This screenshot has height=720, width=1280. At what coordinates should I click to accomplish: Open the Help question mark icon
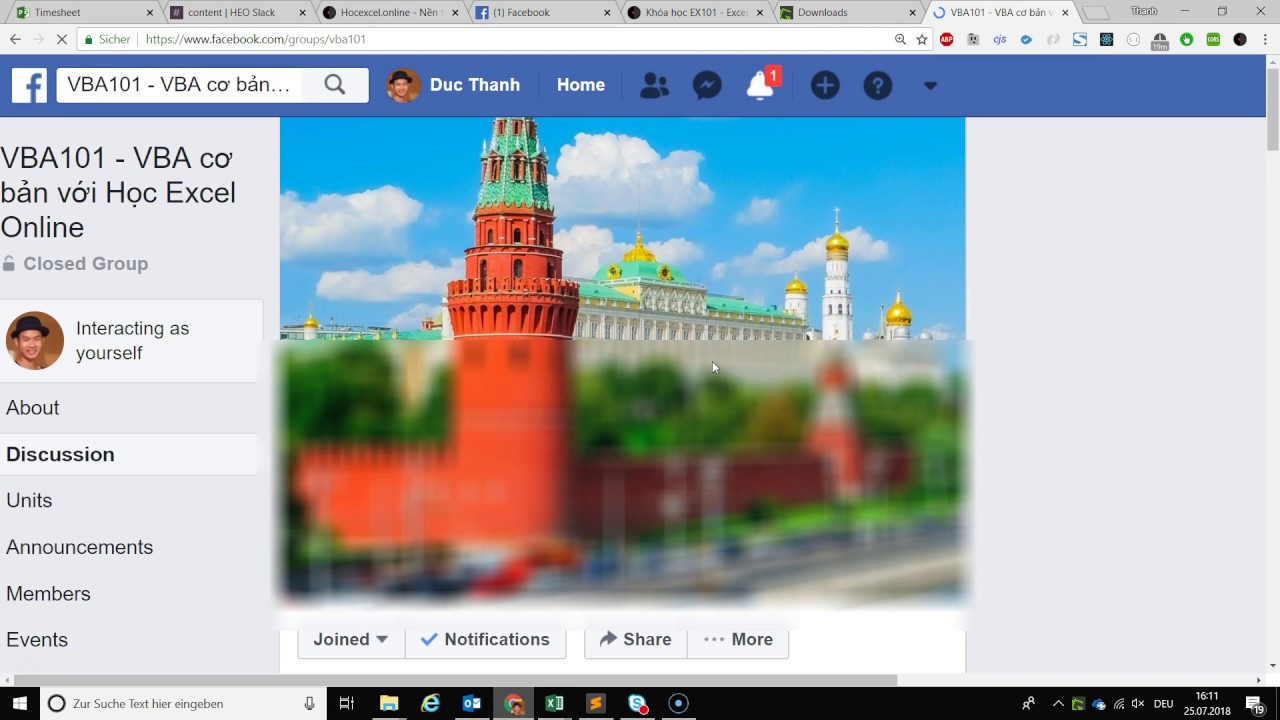(877, 86)
